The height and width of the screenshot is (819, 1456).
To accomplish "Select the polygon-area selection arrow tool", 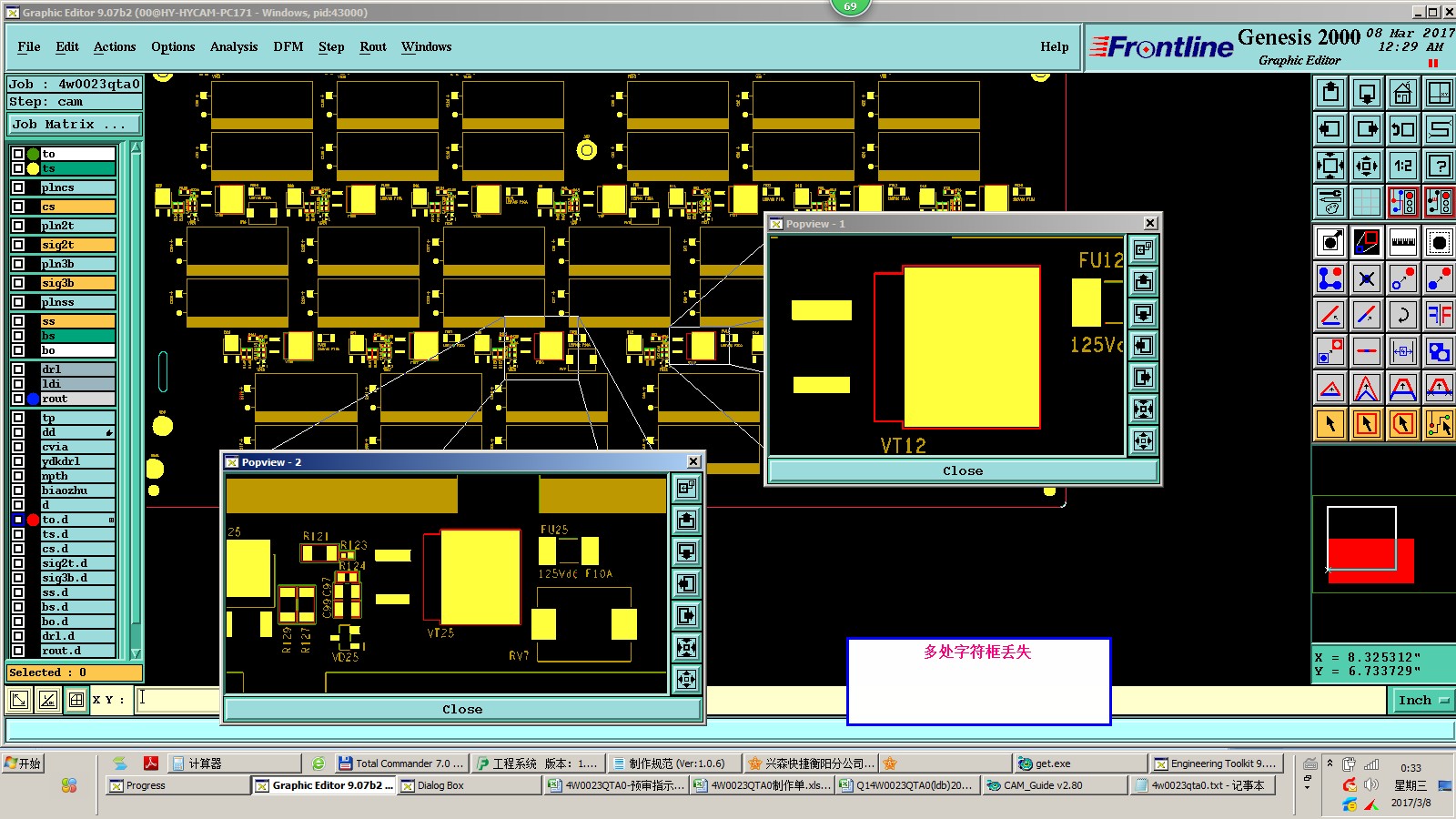I will pyautogui.click(x=1403, y=424).
